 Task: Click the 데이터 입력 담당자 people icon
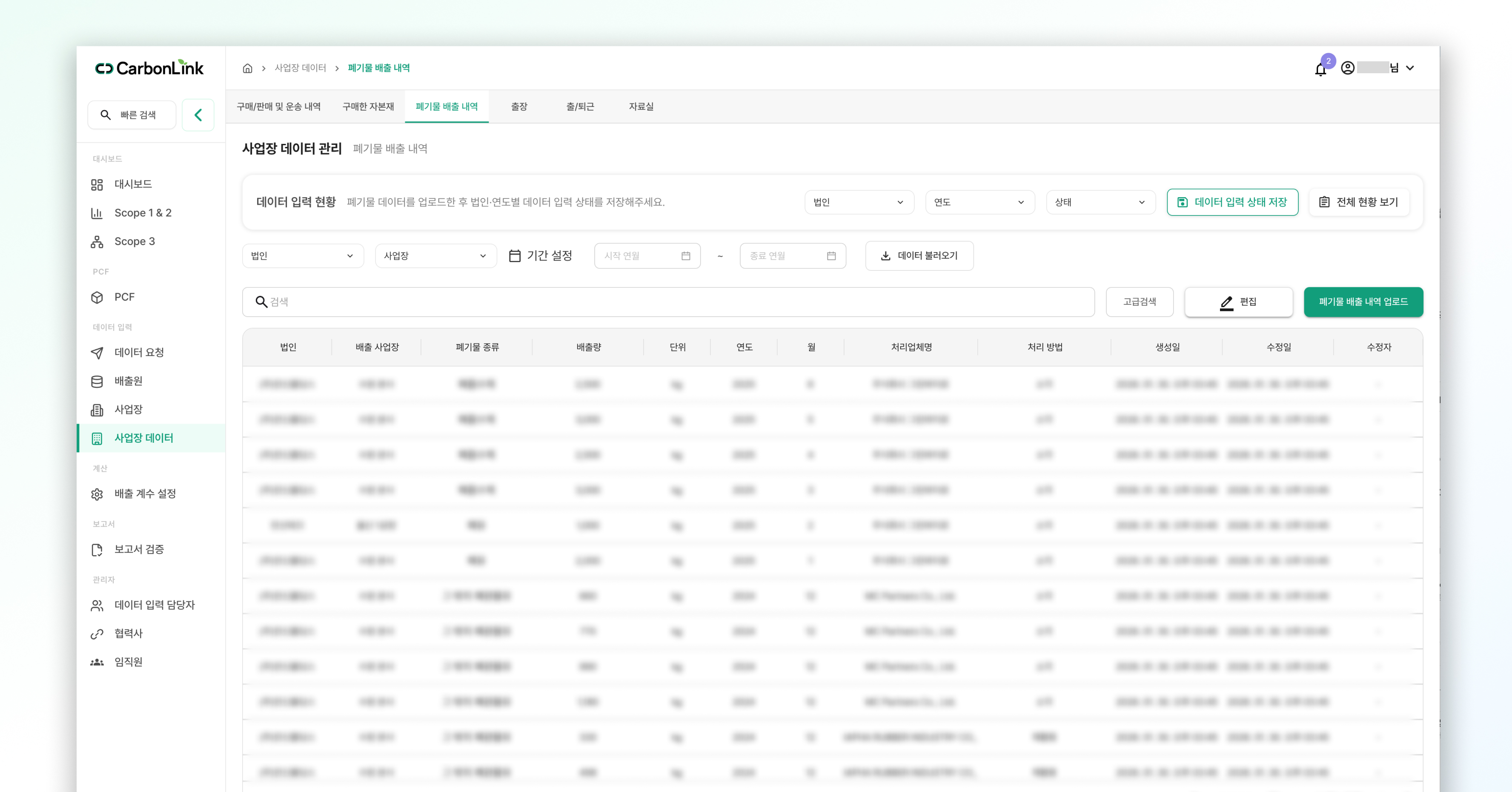(x=97, y=605)
